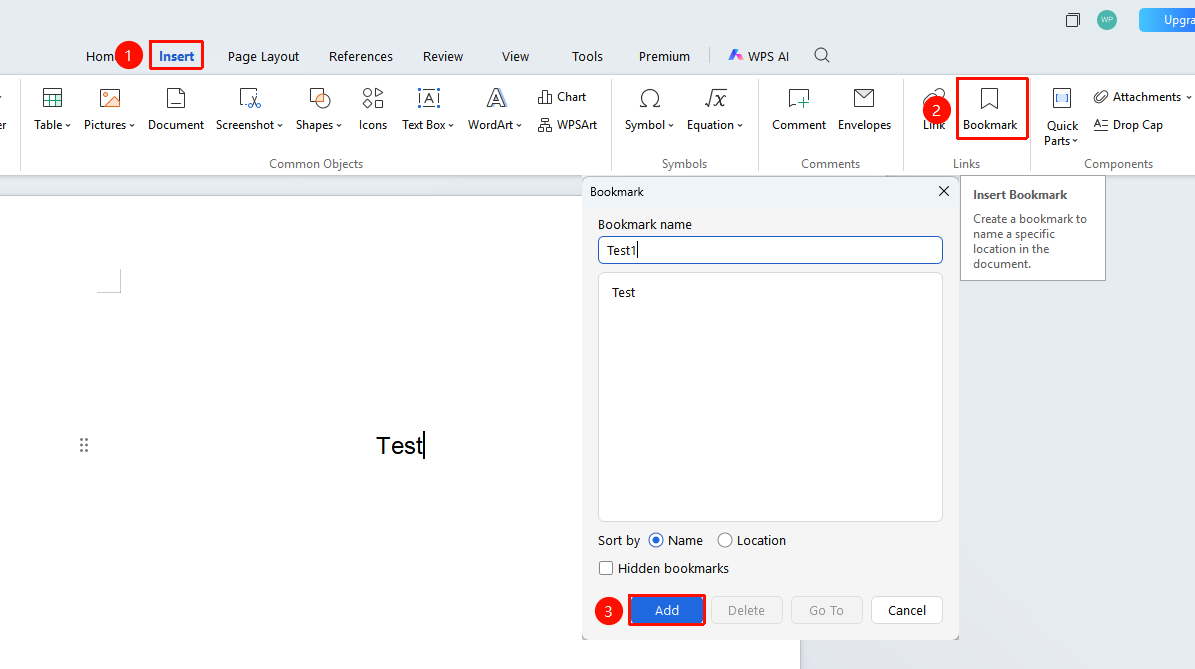Open the Symbol picker
This screenshot has height=669, width=1195.
point(649,109)
